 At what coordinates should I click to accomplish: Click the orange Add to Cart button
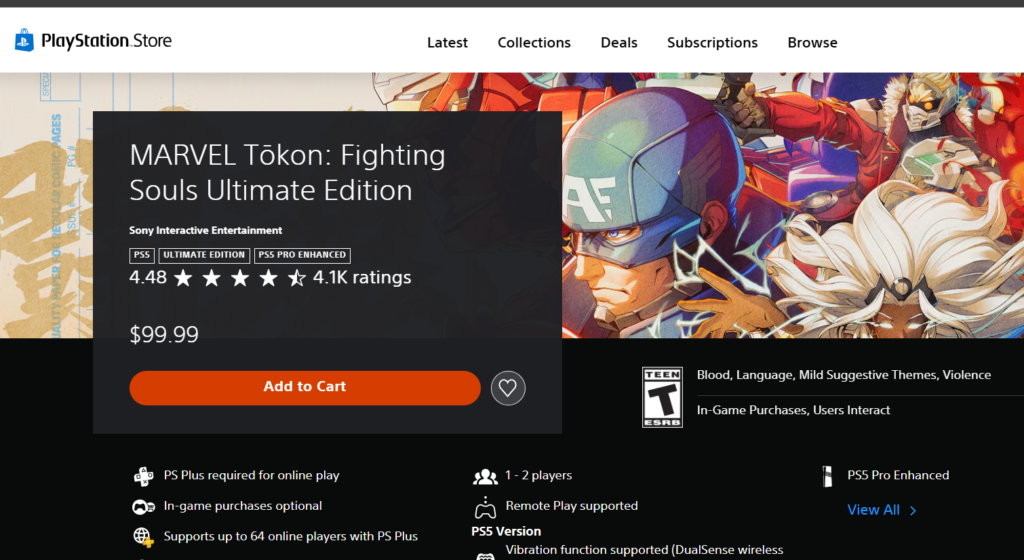click(305, 388)
